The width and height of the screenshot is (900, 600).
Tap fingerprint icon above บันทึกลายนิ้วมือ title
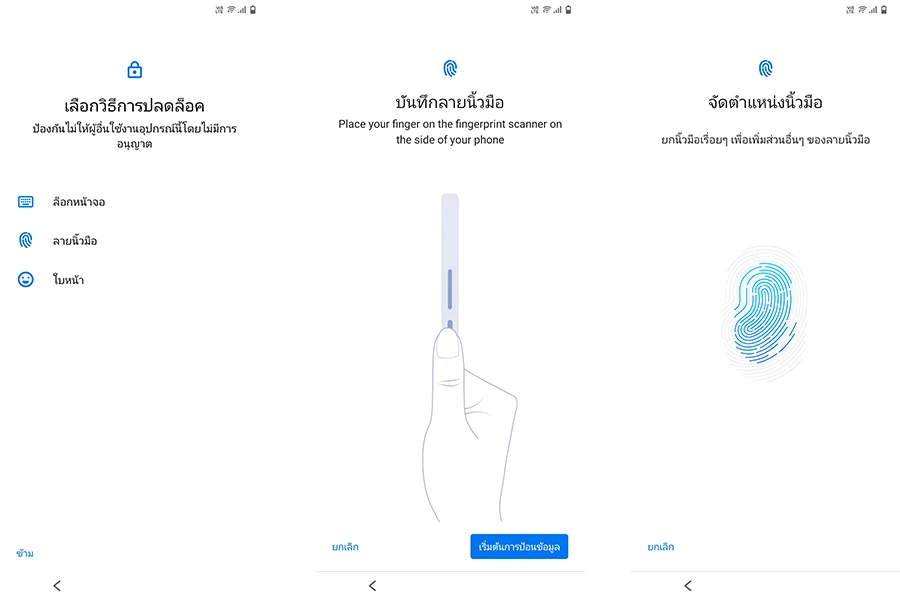point(450,68)
